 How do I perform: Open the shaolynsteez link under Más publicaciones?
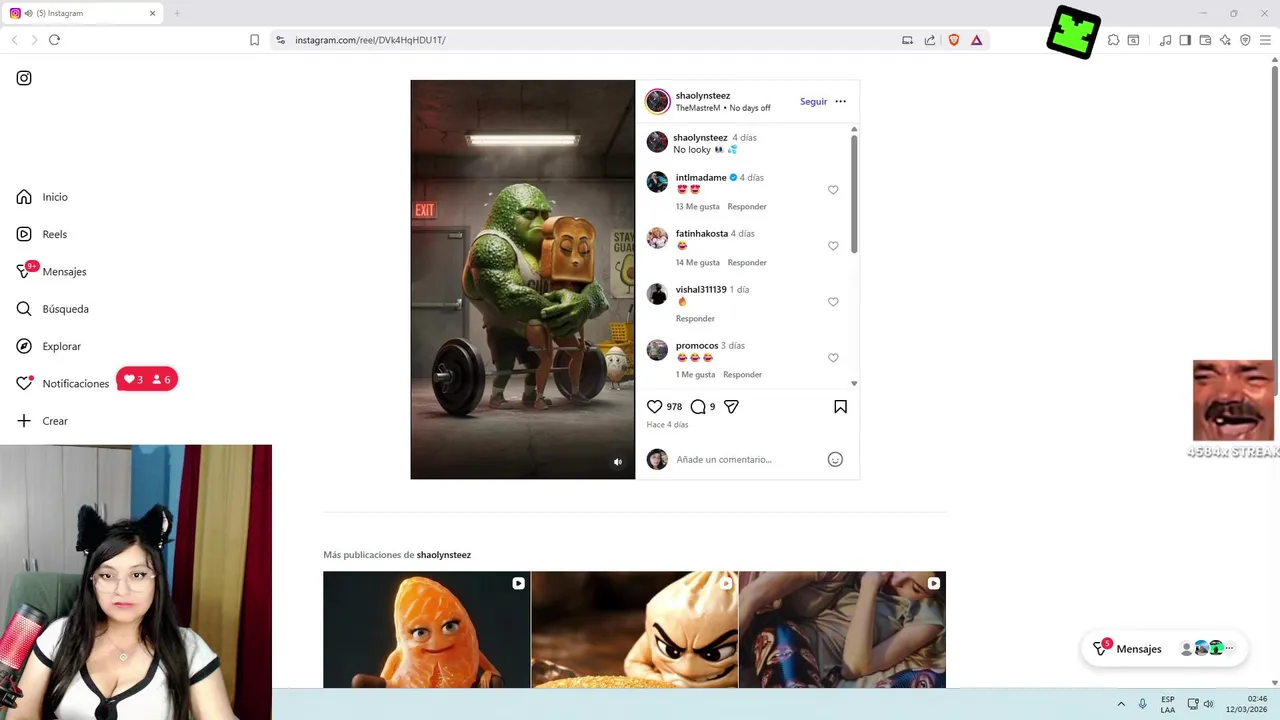[444, 555]
